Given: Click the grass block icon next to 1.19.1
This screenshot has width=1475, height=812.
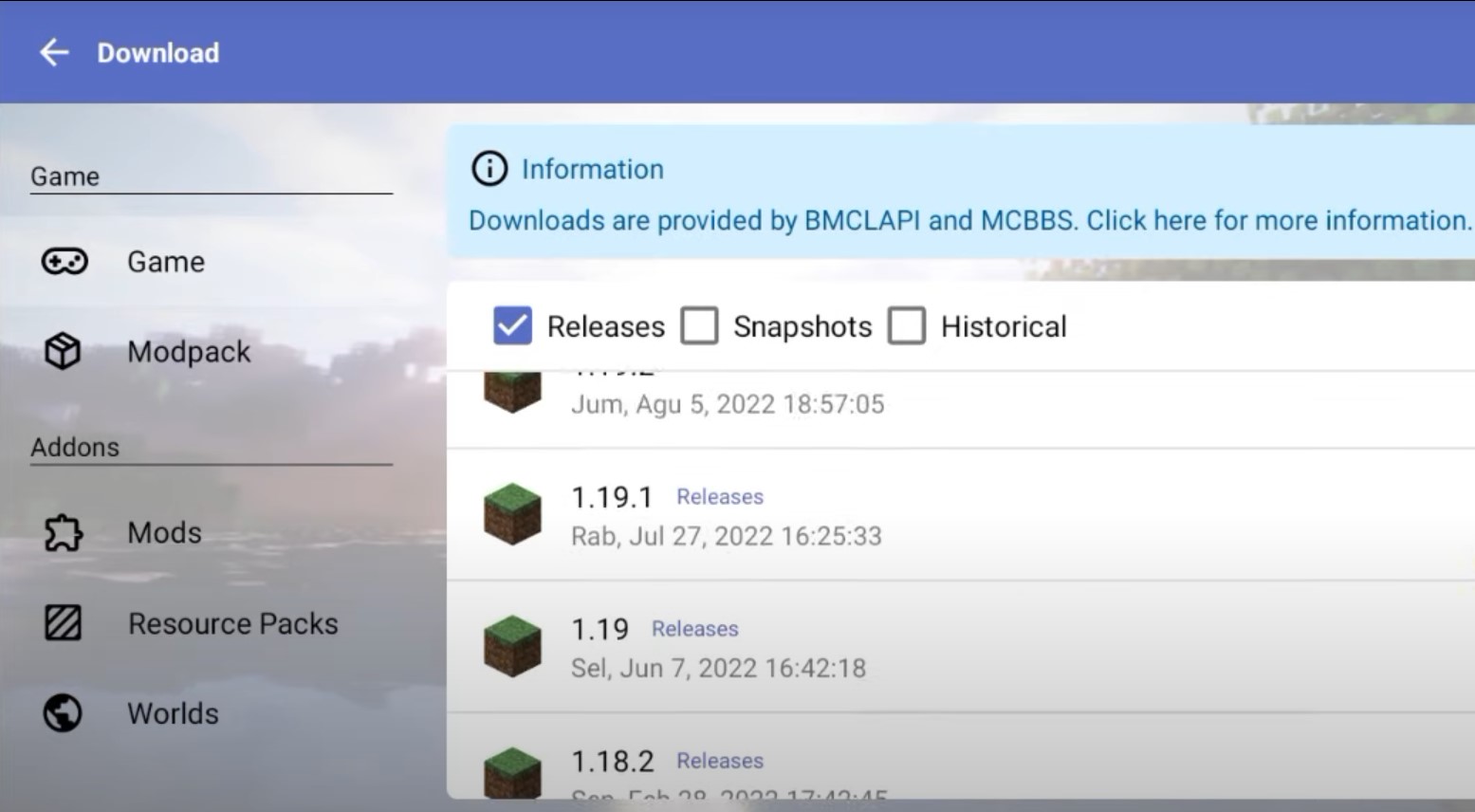Looking at the screenshot, I should pos(511,513).
